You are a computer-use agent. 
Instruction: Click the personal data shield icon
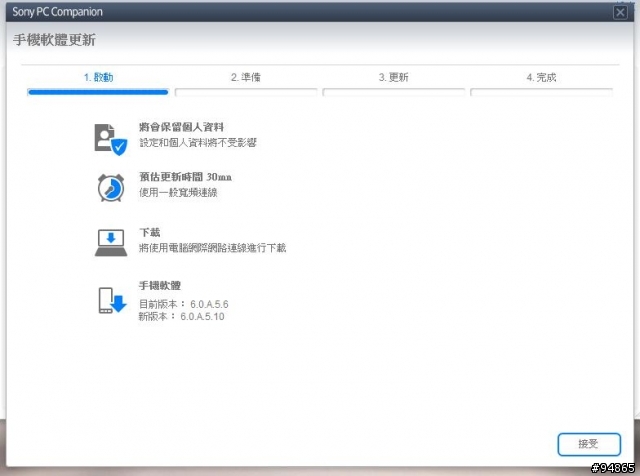tap(111, 140)
